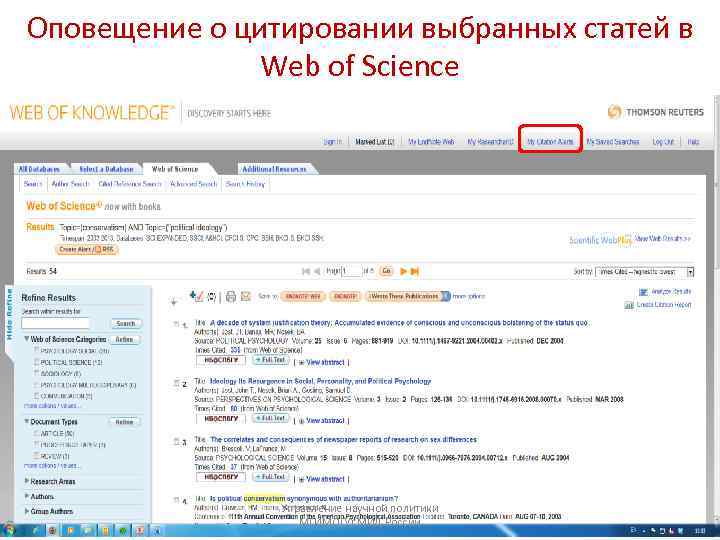Go to the previous results page arrow
The image size is (720, 540).
tap(316, 271)
